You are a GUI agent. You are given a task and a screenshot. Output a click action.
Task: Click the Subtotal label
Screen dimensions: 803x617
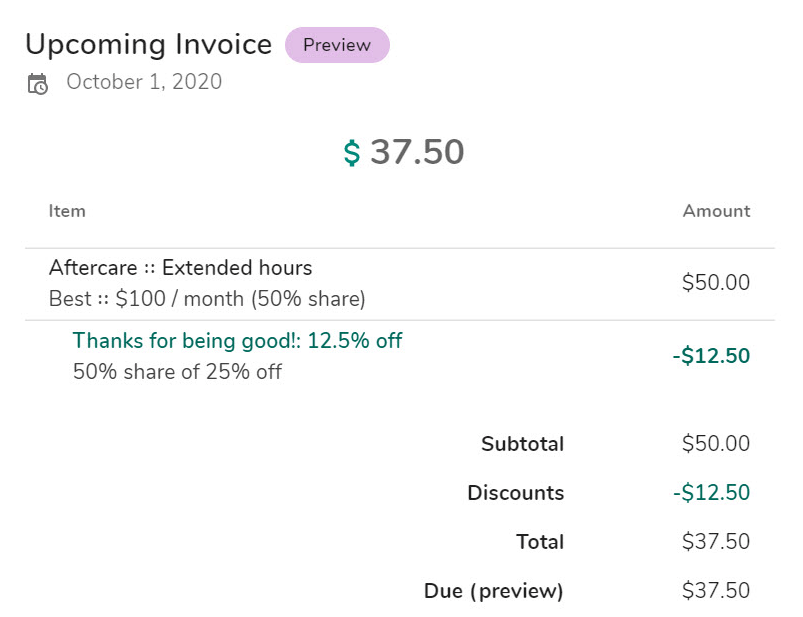coord(522,444)
